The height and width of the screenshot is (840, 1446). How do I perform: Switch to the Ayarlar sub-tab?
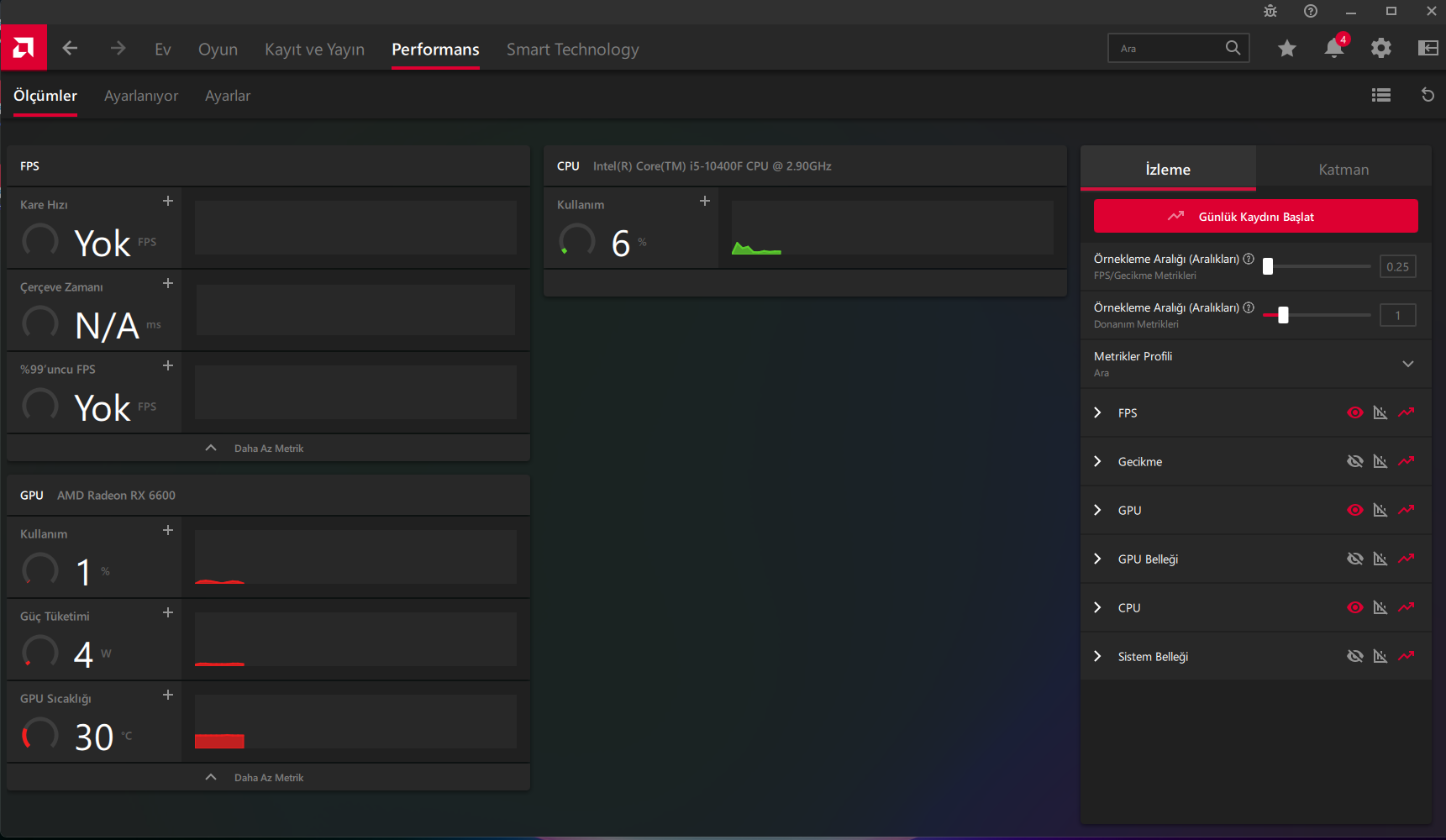click(228, 96)
